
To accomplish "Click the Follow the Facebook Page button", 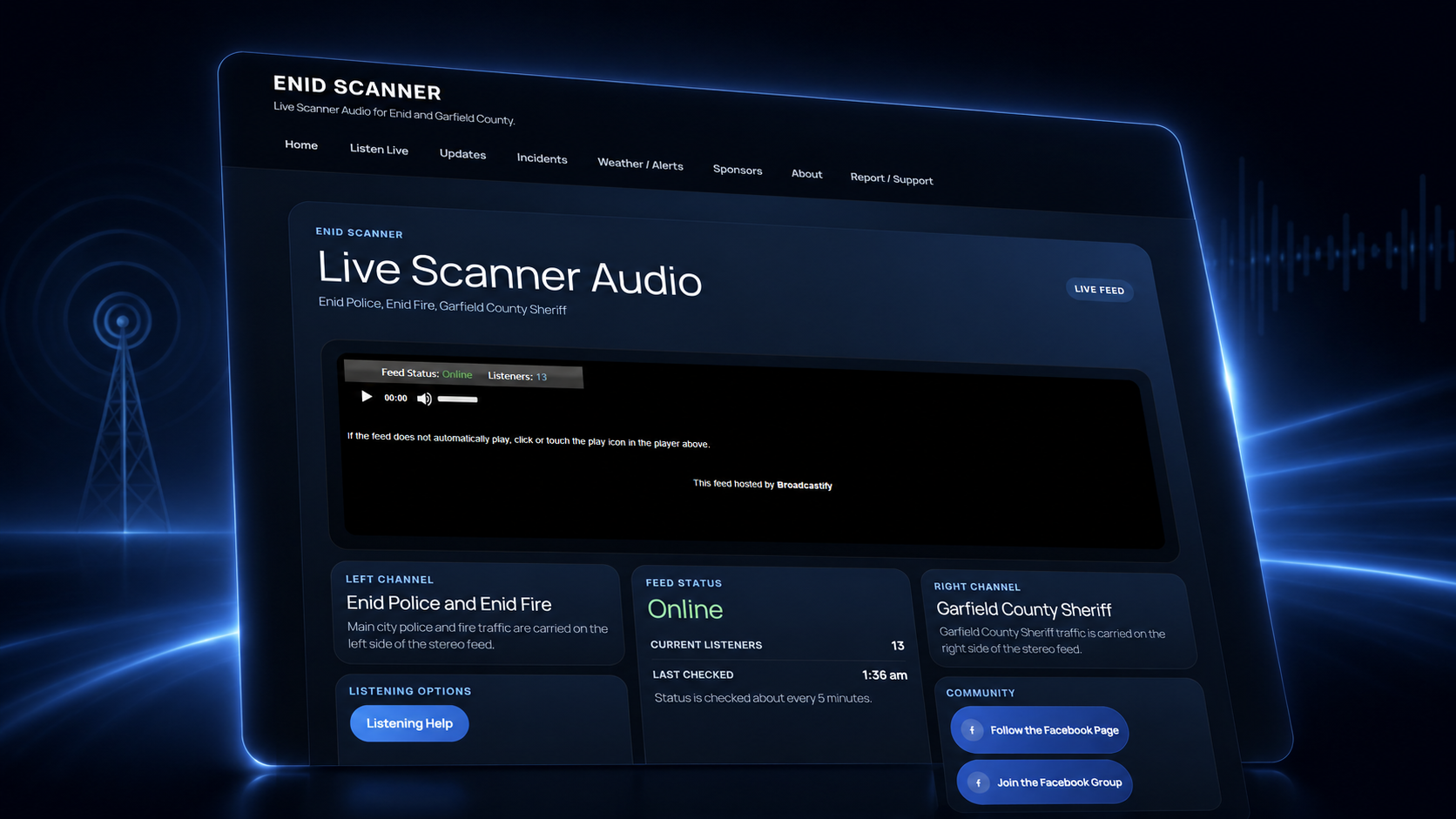I will click(1039, 730).
